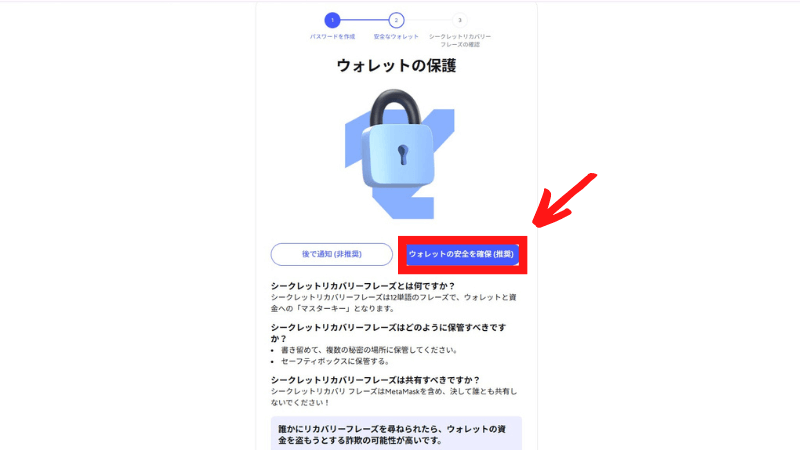
Task: Open the シークレットリカバリーフレーズの確認 step label
Action: point(460,40)
